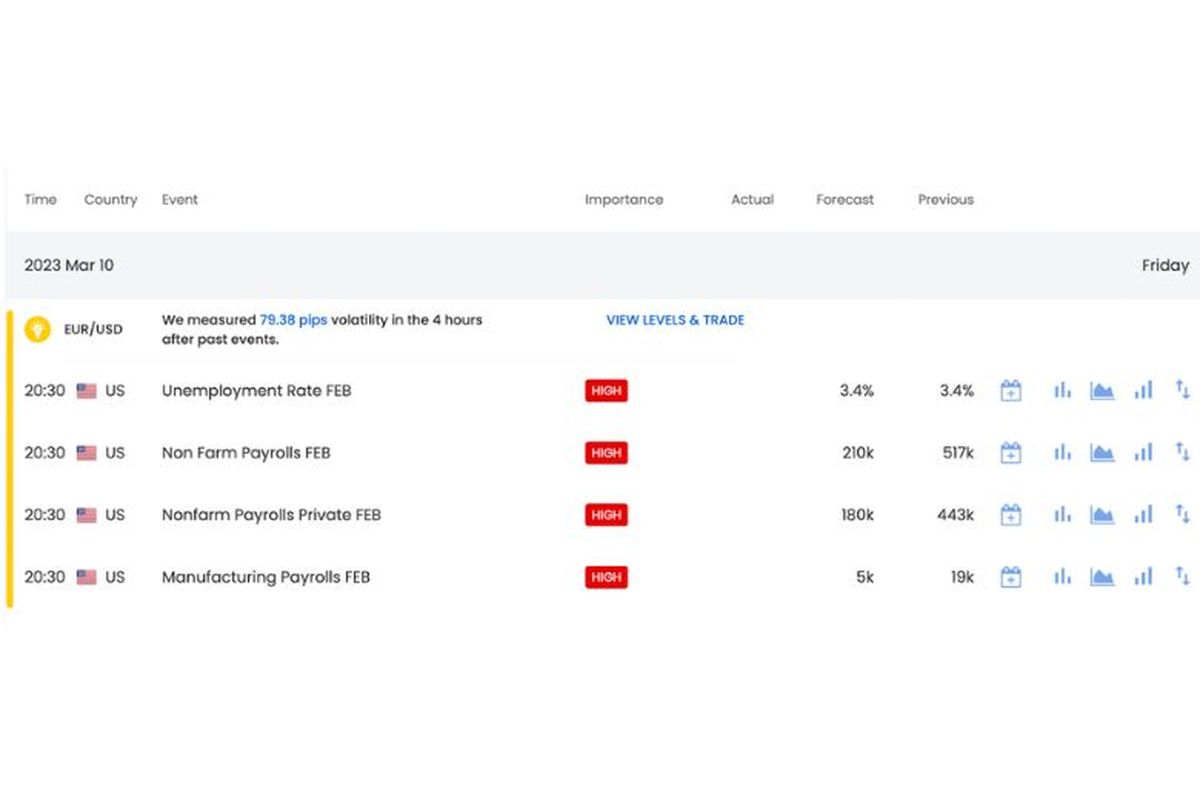
Task: Add Manufacturing Payrolls FEB to calendar
Action: coord(1011,577)
